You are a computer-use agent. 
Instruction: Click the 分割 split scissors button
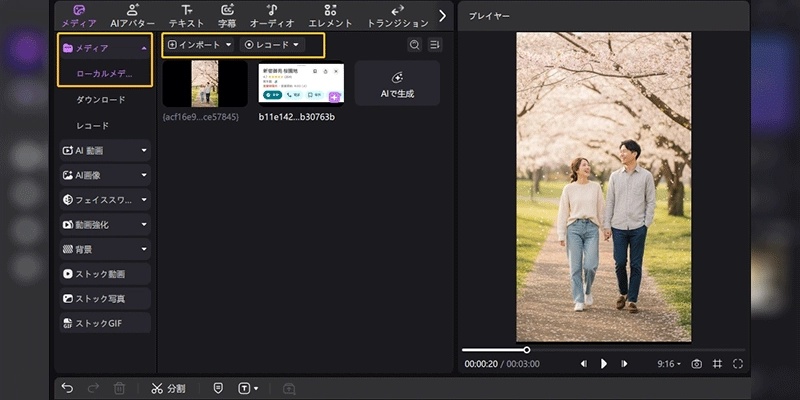point(168,388)
